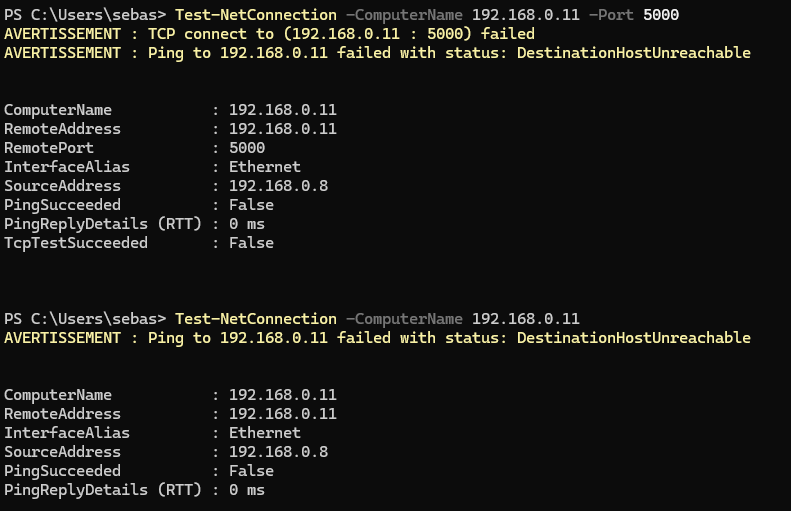Click the RemoteAddress label in the second output block
Image resolution: width=791 pixels, height=511 pixels.
pos(62,414)
